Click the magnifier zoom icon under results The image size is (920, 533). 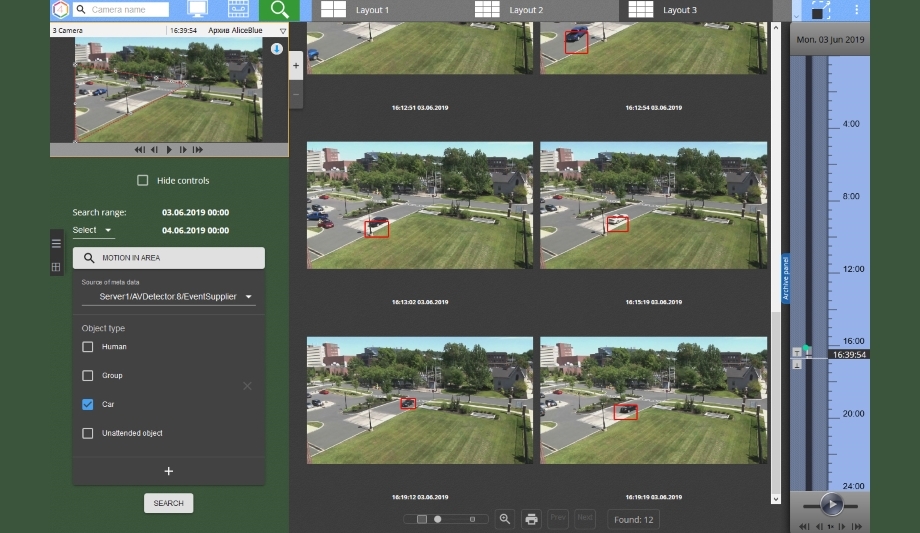[x=505, y=519]
